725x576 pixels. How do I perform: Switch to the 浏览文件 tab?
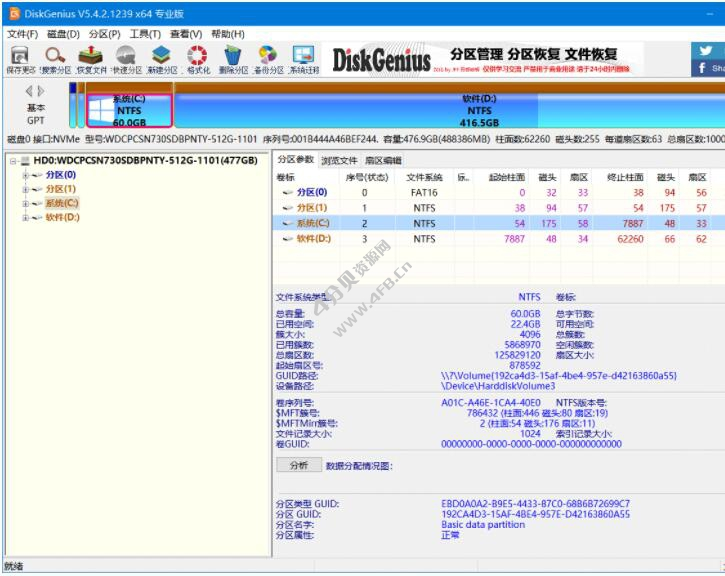coord(339,160)
